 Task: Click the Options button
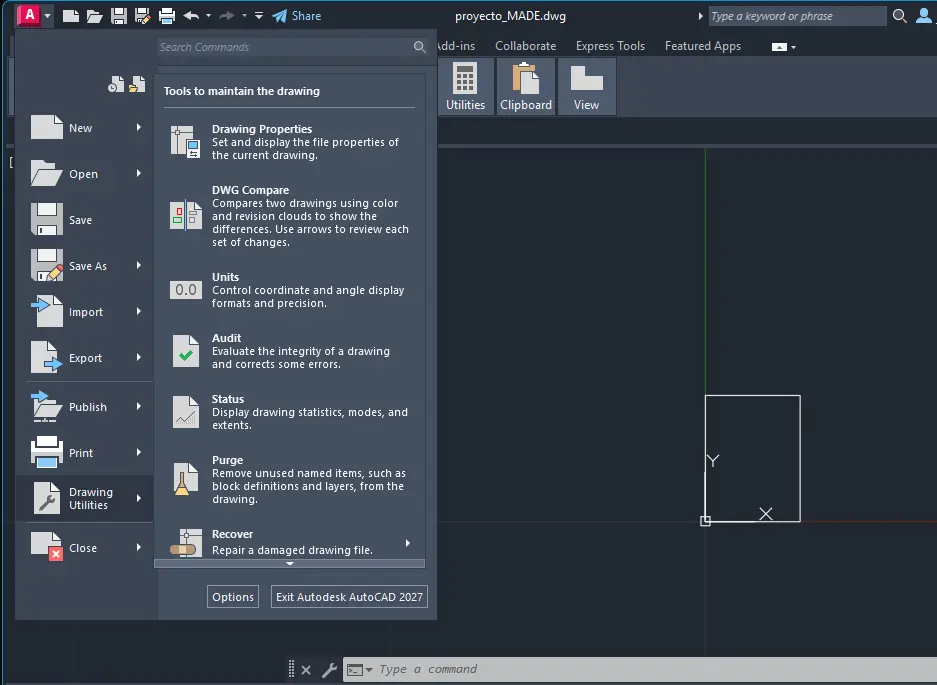(233, 597)
